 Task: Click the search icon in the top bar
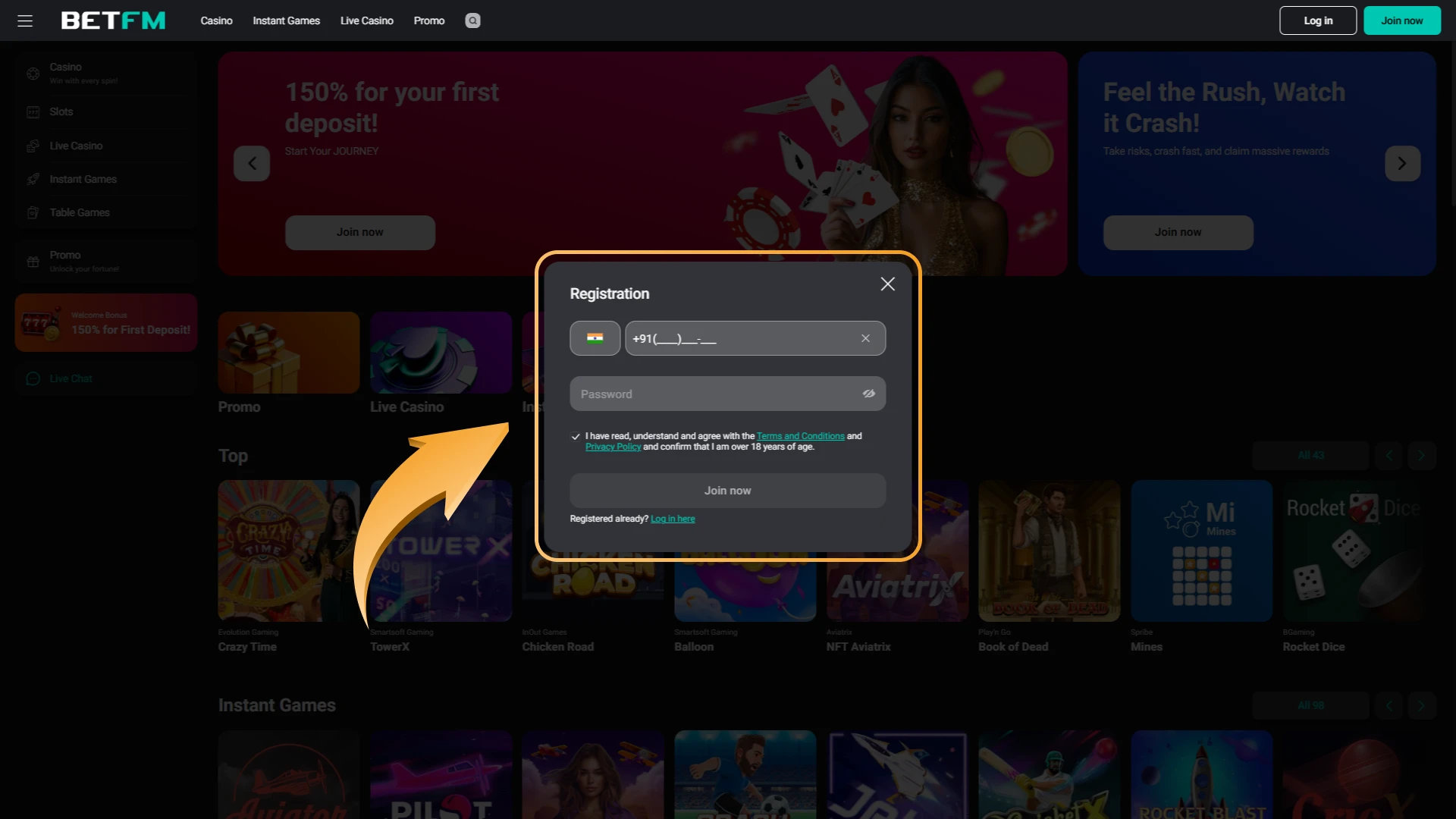click(x=472, y=20)
